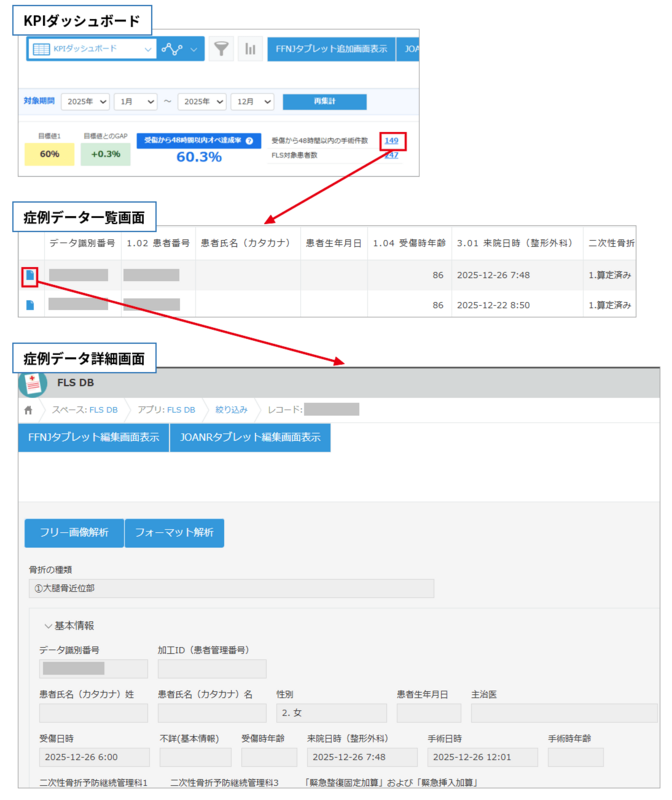
Task: Collapse the 基本情報 section
Action: 69,626
